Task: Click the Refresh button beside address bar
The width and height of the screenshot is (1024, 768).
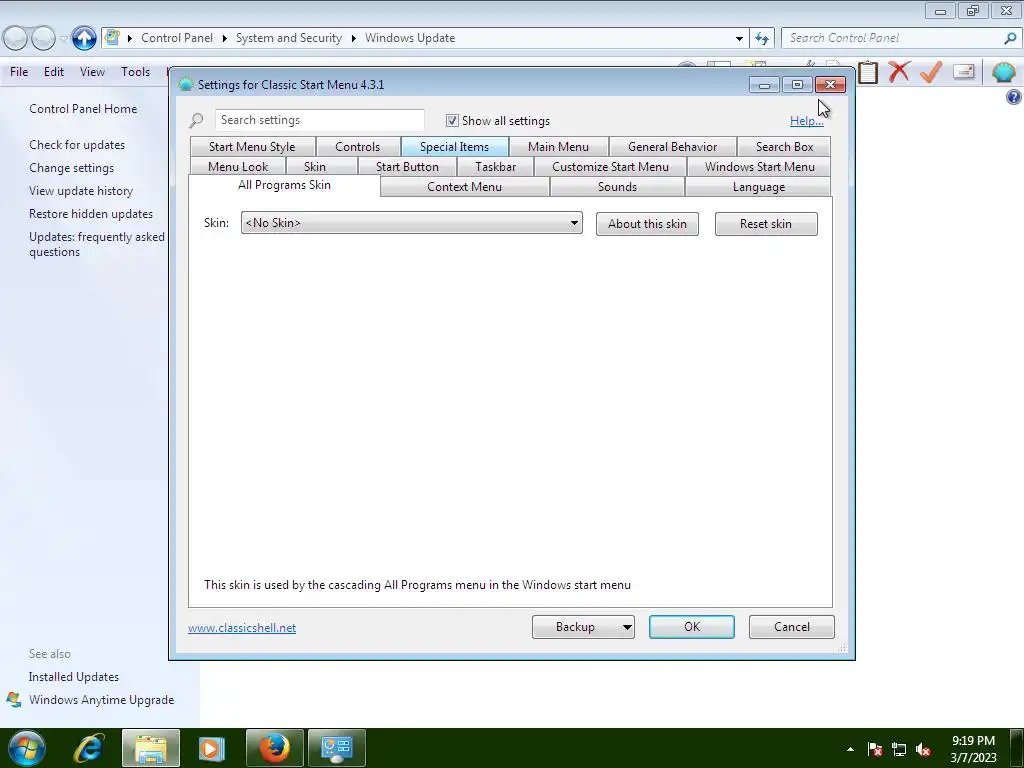Action: [x=761, y=38]
